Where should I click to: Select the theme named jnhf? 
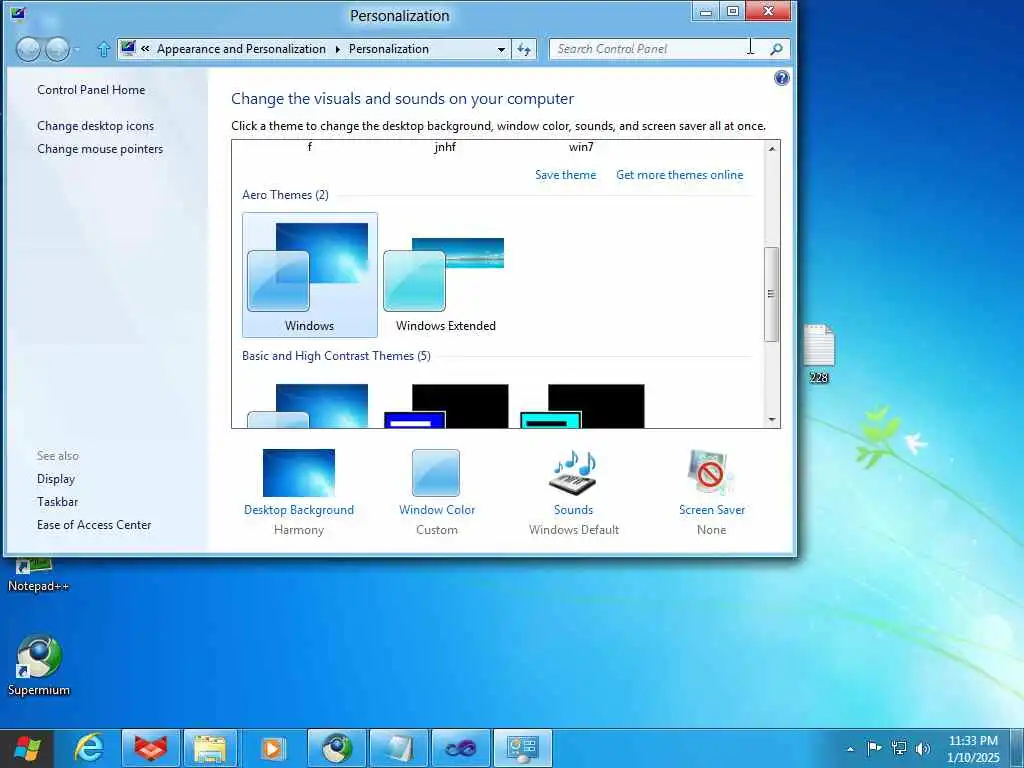pyautogui.click(x=445, y=147)
